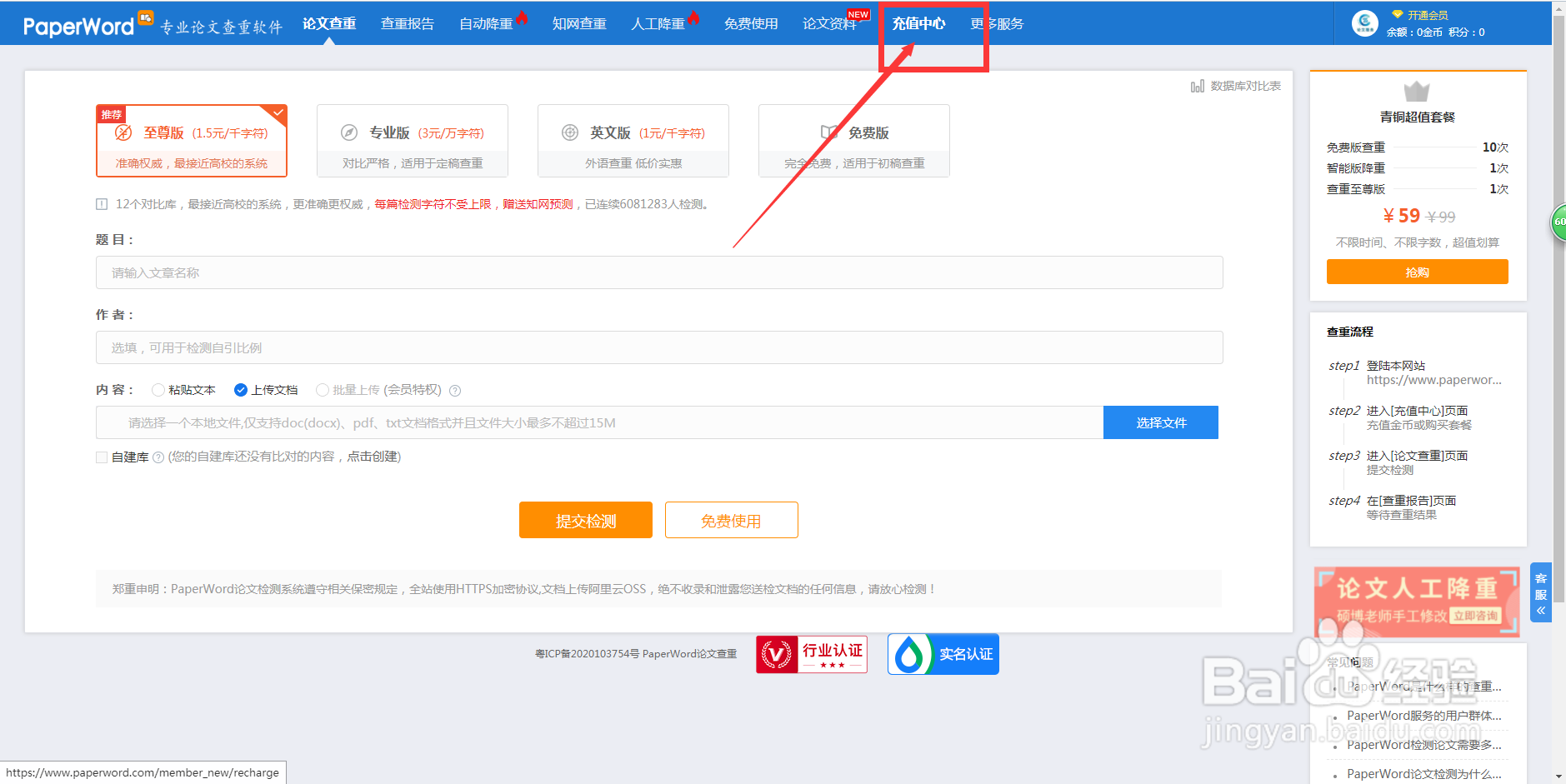Select the 上传文档 radio option

pos(241,390)
